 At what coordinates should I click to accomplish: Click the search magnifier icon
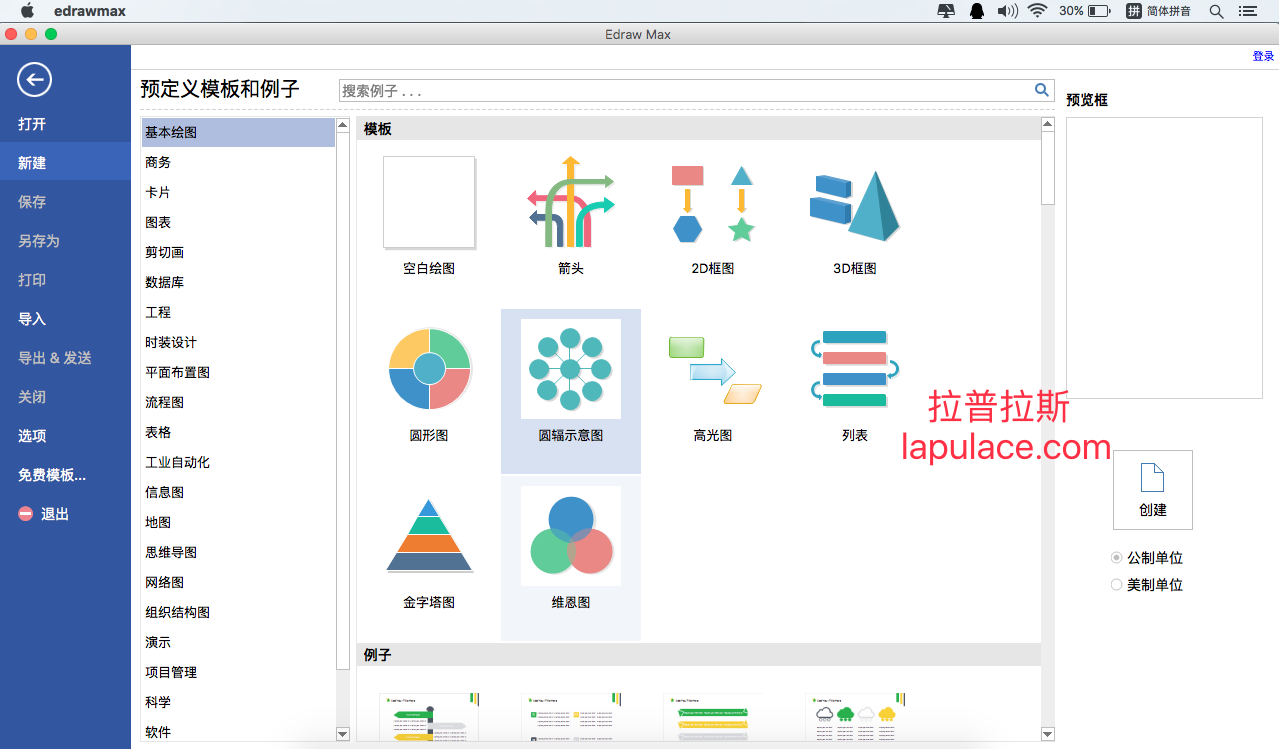point(1042,90)
